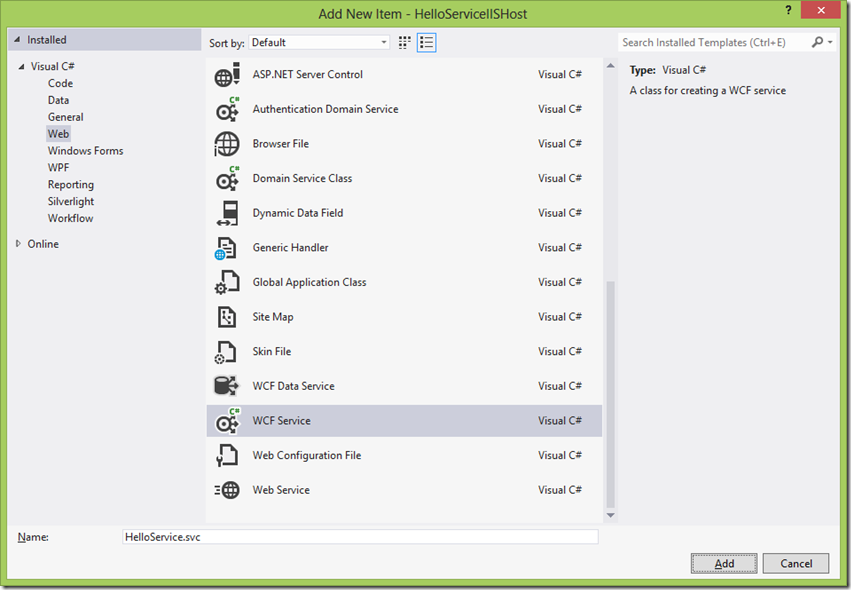Choose the Skin File template name
Viewport: 851px width, 590px height.
point(272,351)
